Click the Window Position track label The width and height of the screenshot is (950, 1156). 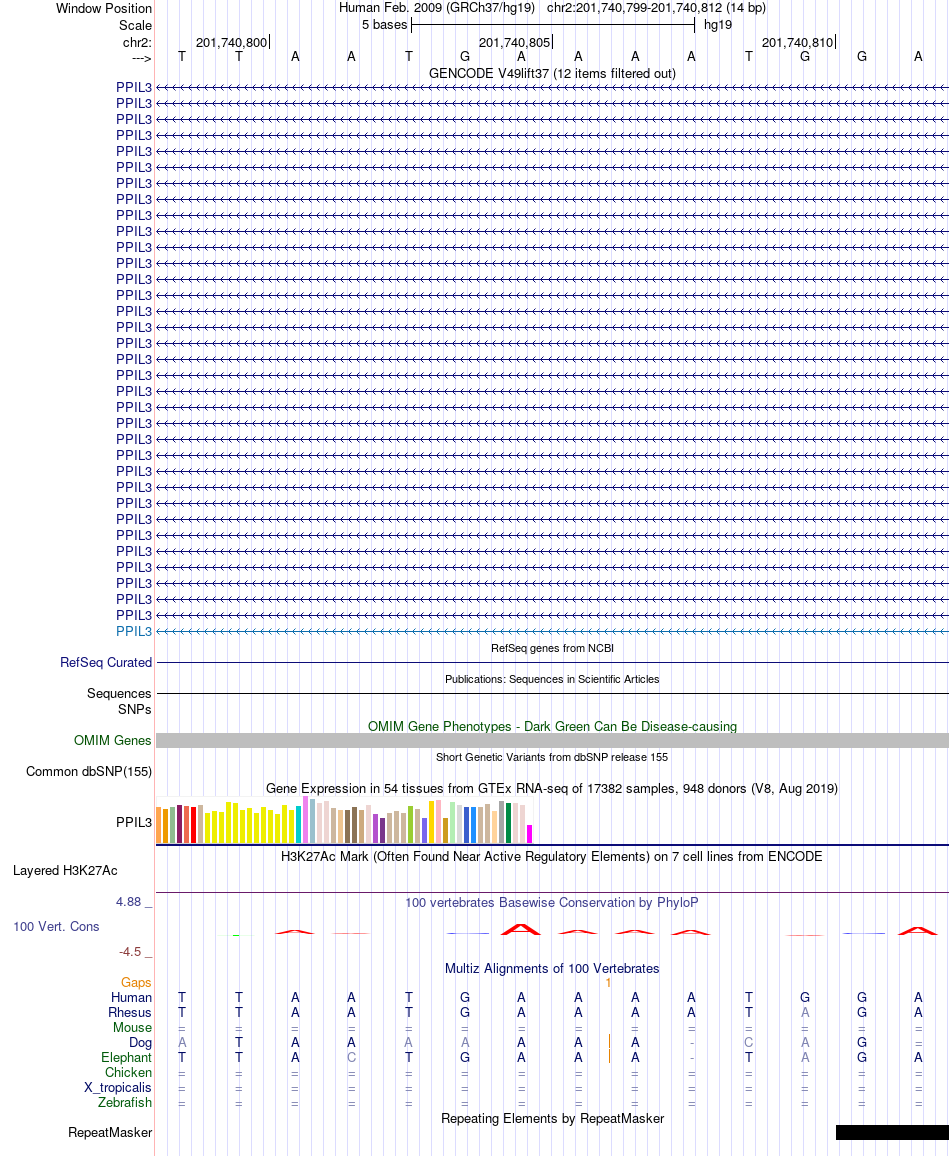click(104, 8)
